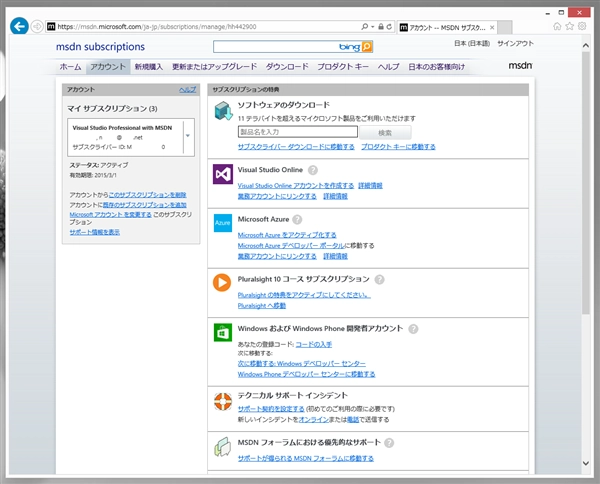Click the scrollbar up arrow
This screenshot has width=600, height=484.
click(x=586, y=45)
